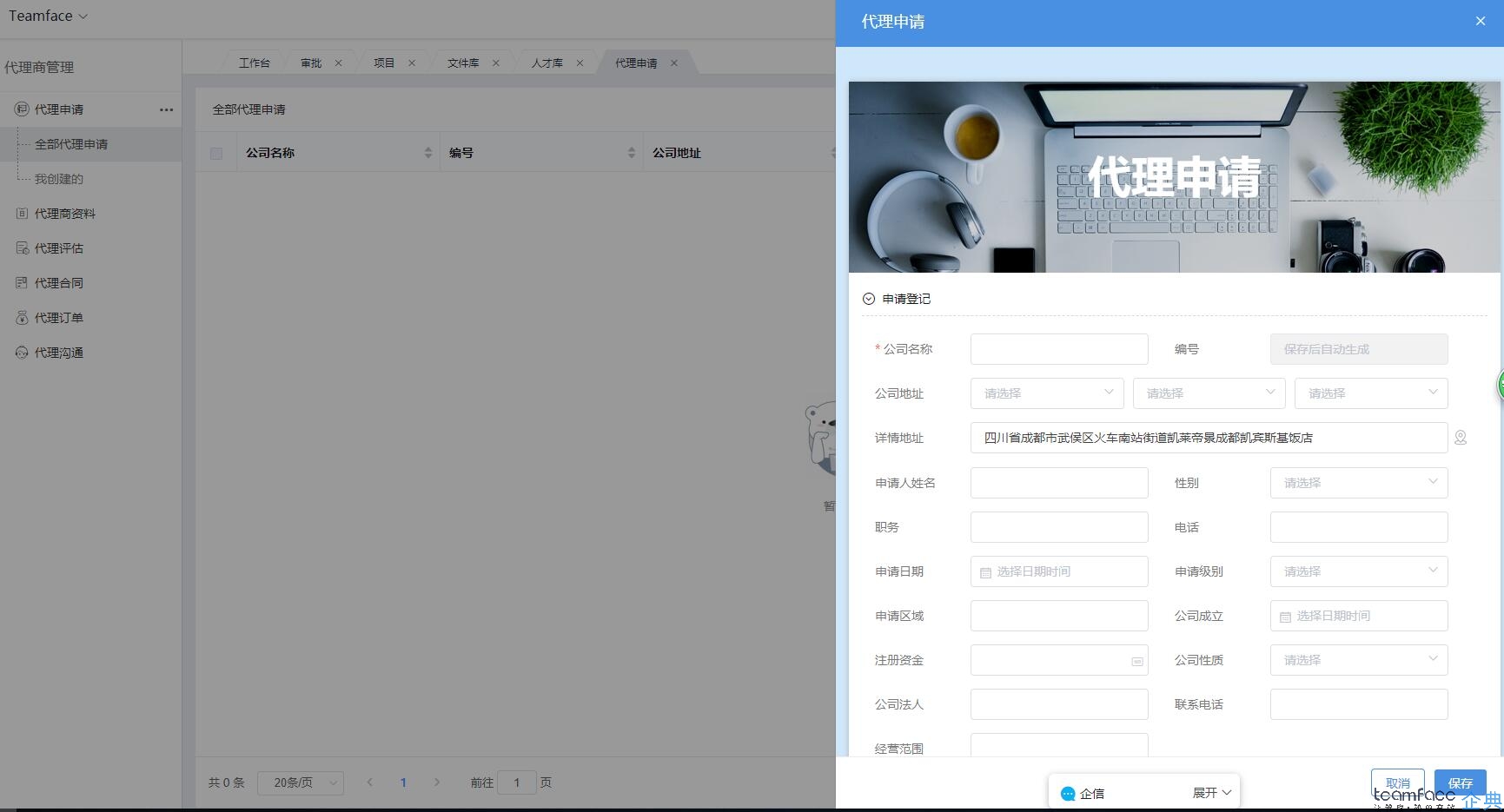Click the location pin beside 详情地址
Screen dimensions: 1504x812
(1461, 438)
